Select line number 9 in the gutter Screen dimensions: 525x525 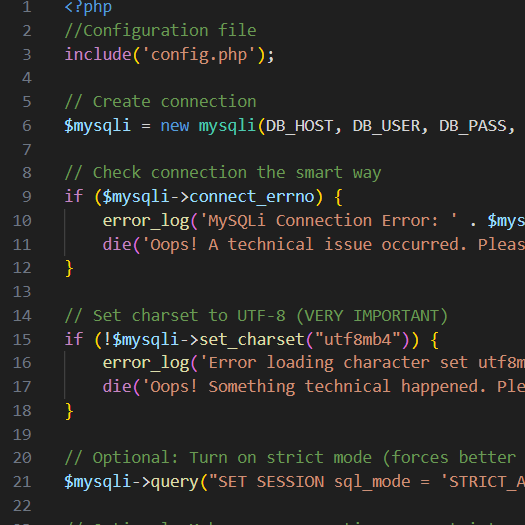27,197
